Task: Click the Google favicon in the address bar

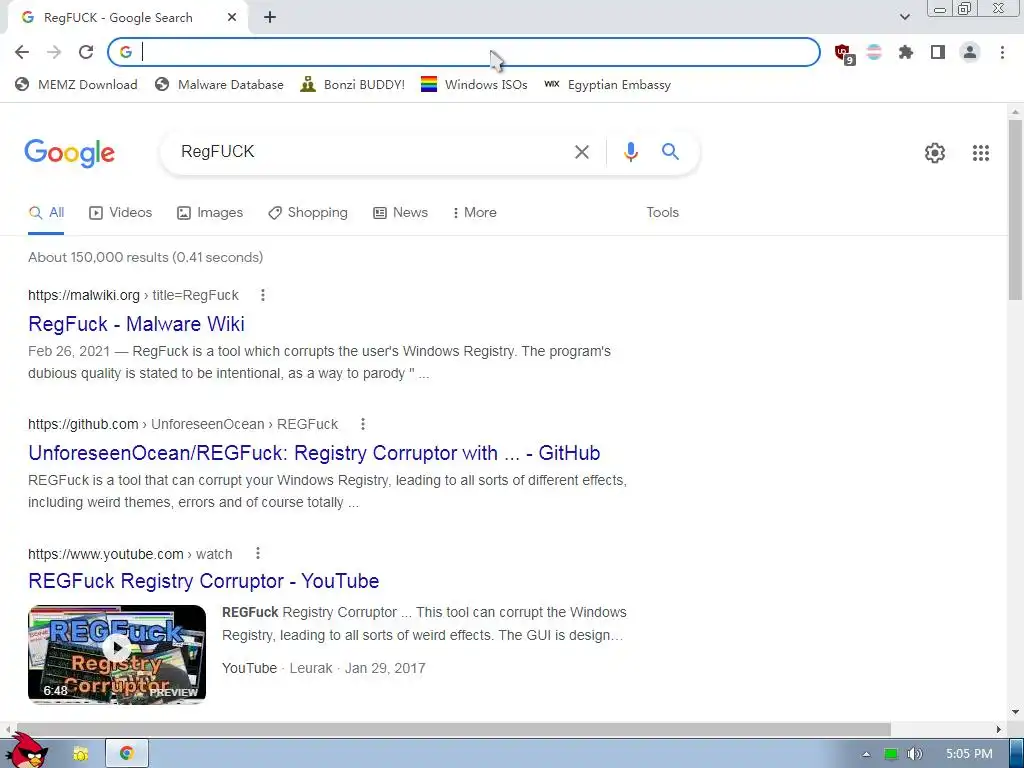Action: 126,52
